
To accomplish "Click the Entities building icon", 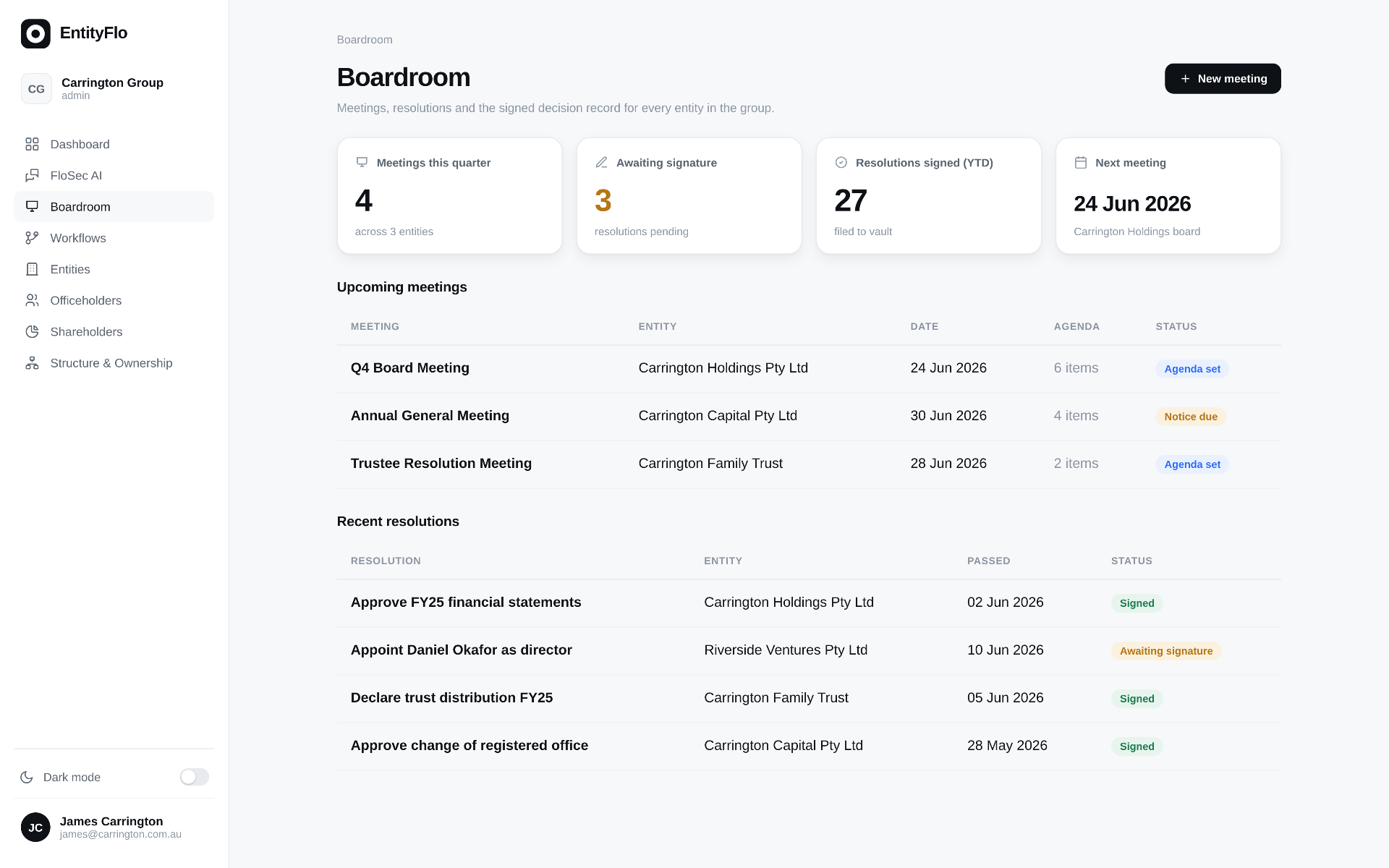I will [32, 269].
